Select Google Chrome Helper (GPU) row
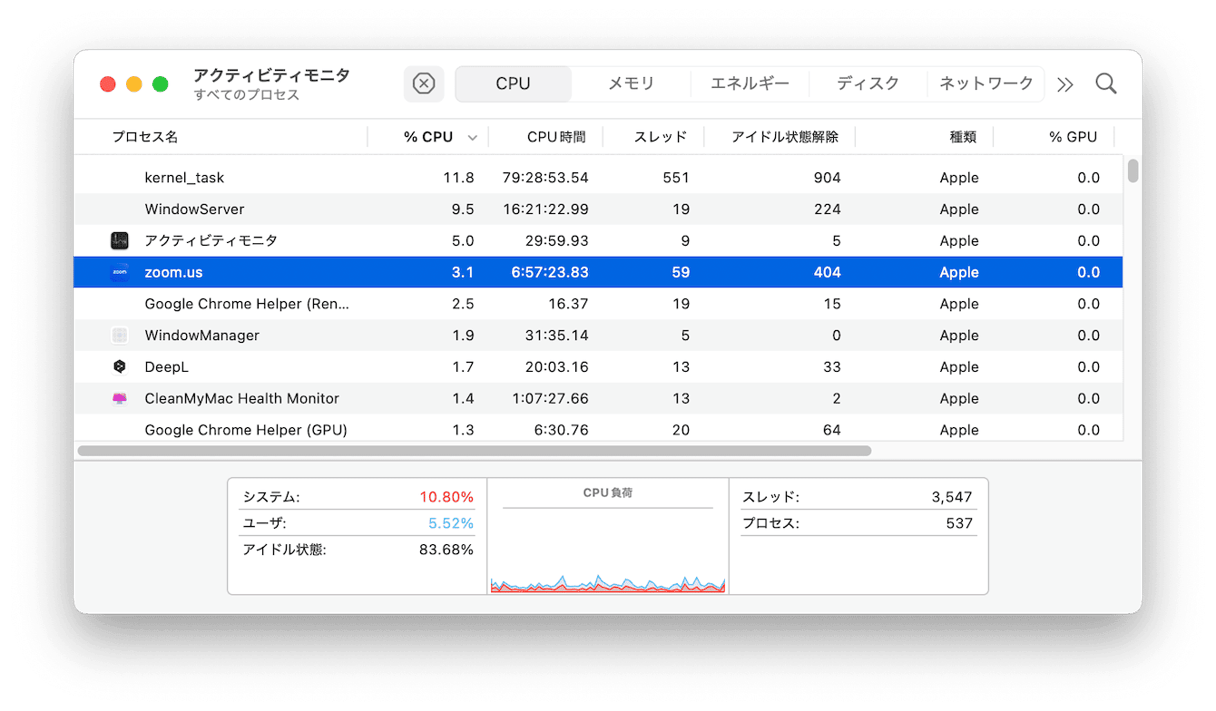The image size is (1216, 711). point(598,430)
